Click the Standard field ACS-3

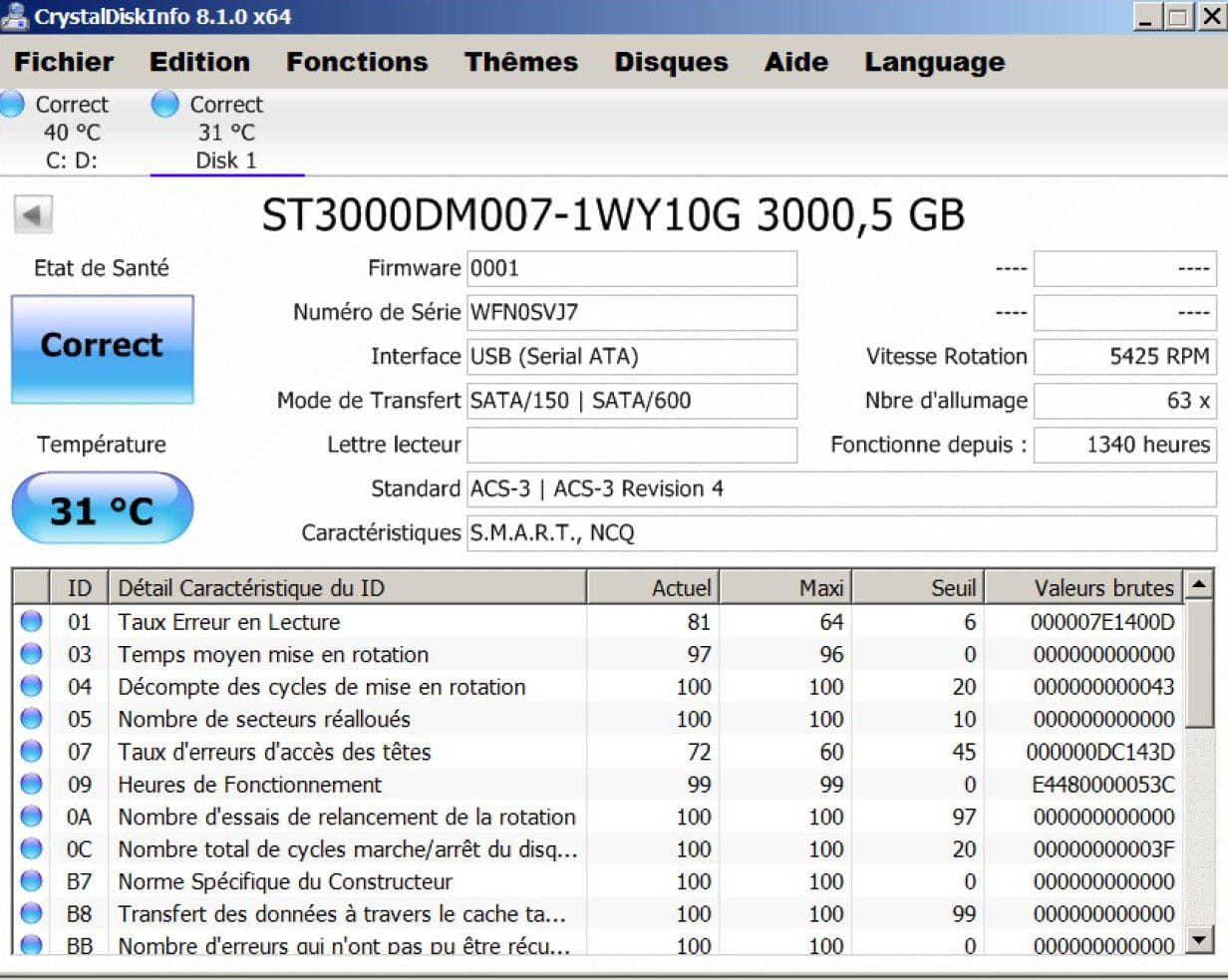(842, 489)
